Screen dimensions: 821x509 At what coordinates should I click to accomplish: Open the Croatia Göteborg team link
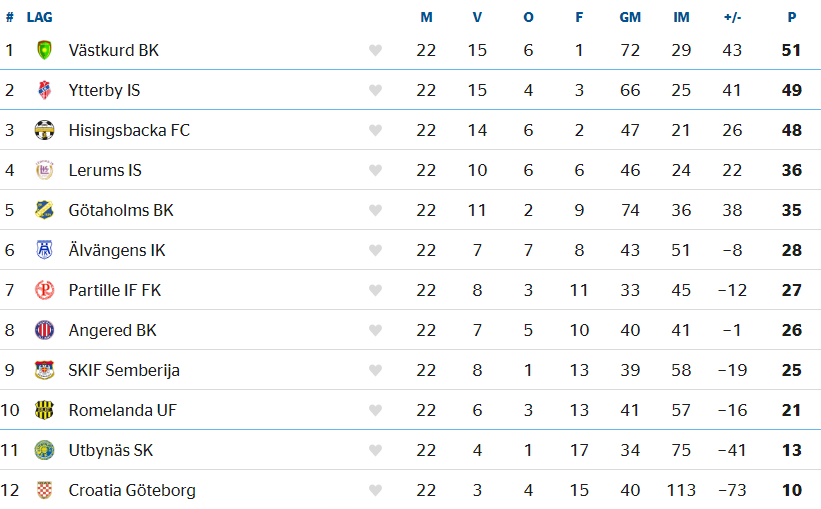pos(132,490)
